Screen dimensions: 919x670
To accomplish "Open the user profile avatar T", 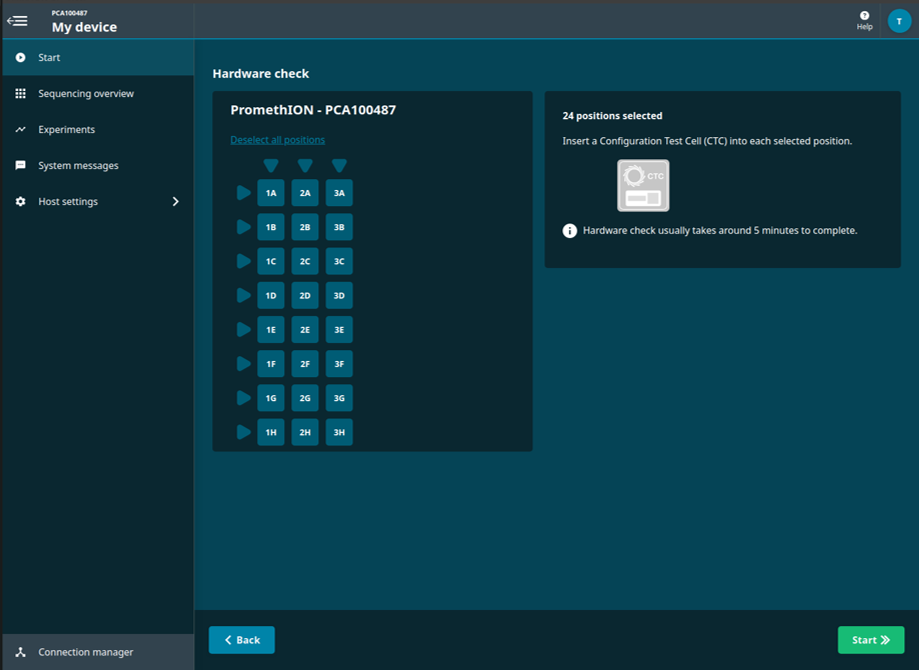I will [899, 21].
